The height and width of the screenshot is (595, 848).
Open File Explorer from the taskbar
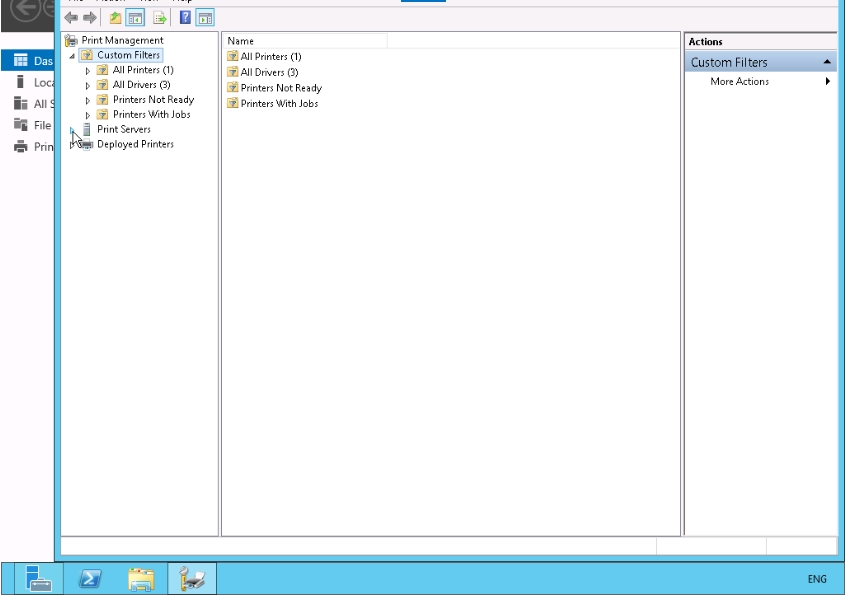[x=141, y=579]
